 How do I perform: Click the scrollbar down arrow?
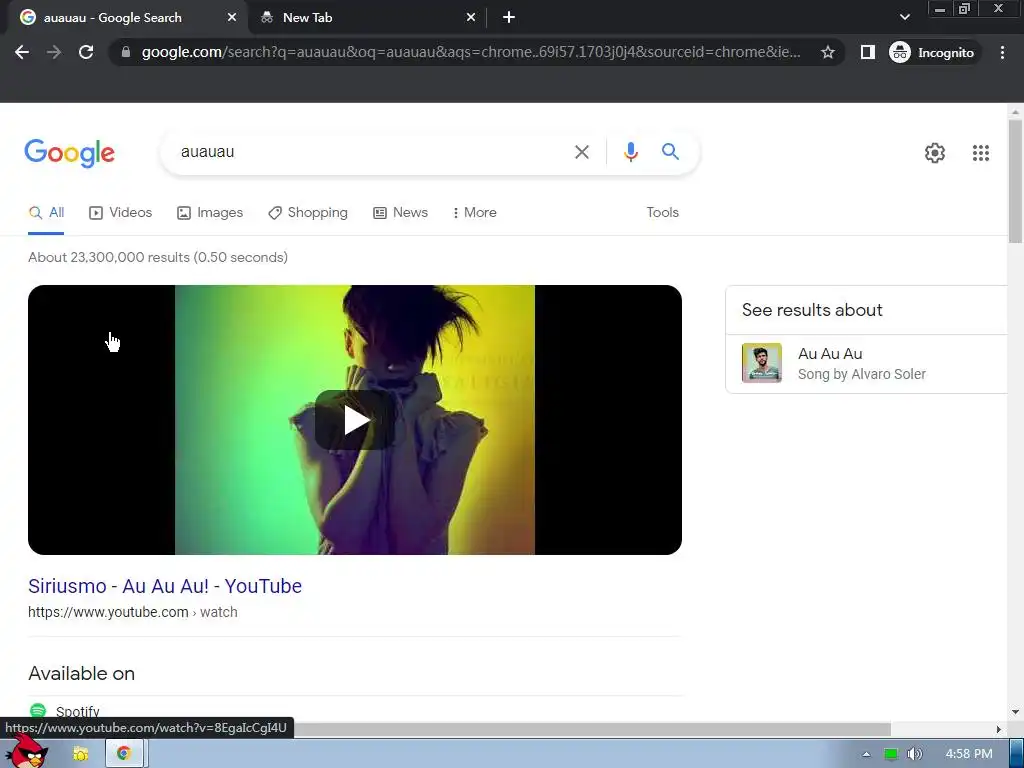1015,712
